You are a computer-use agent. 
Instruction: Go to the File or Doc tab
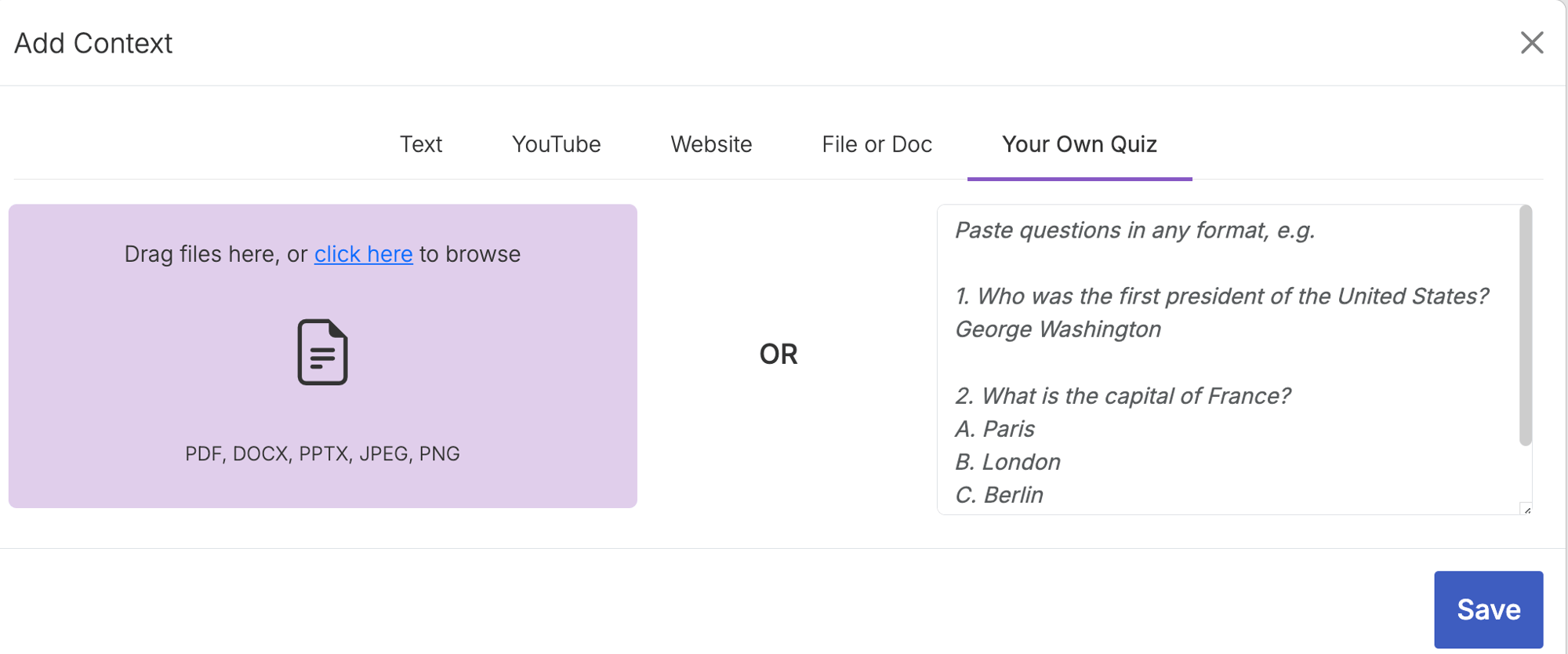tap(877, 144)
